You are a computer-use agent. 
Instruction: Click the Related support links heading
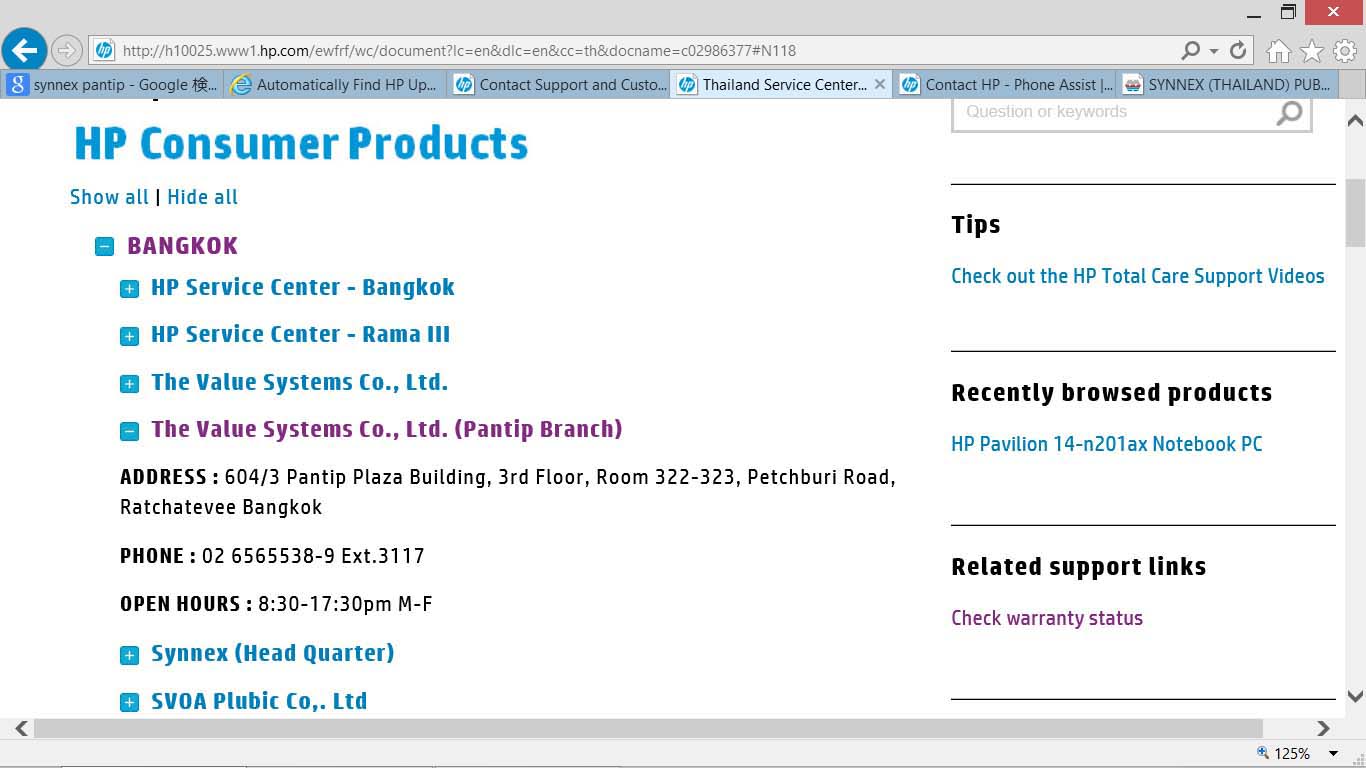(x=1078, y=566)
